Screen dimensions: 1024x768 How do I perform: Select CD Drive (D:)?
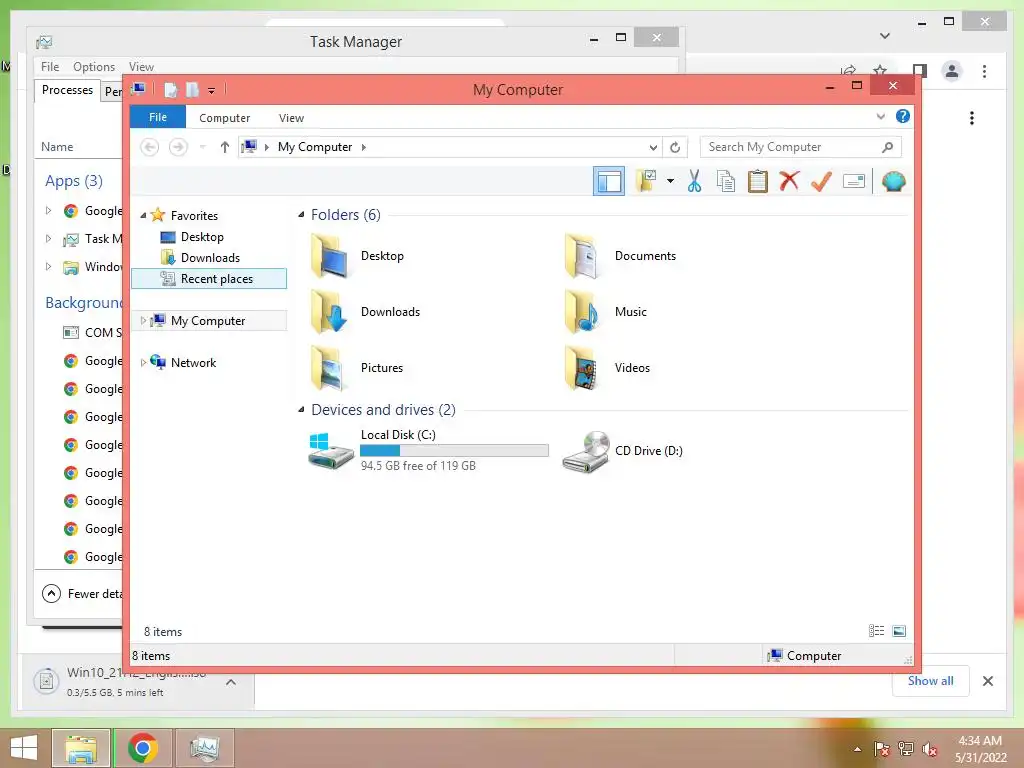tap(623, 451)
